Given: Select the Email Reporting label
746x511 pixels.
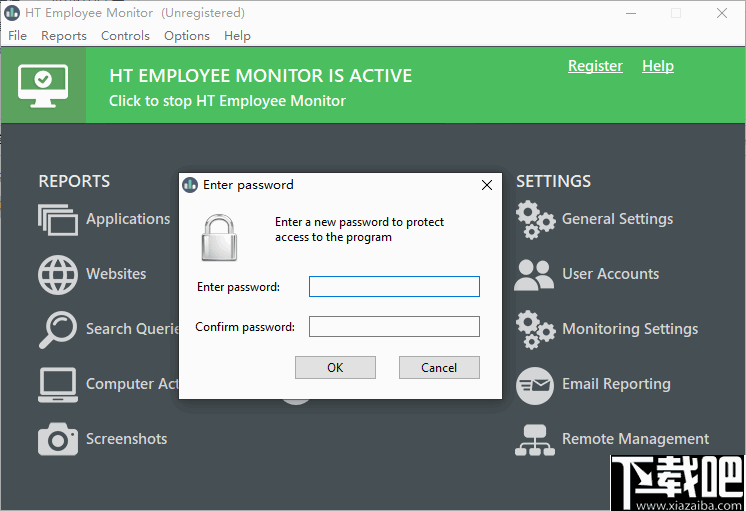Looking at the screenshot, I should tap(617, 384).
